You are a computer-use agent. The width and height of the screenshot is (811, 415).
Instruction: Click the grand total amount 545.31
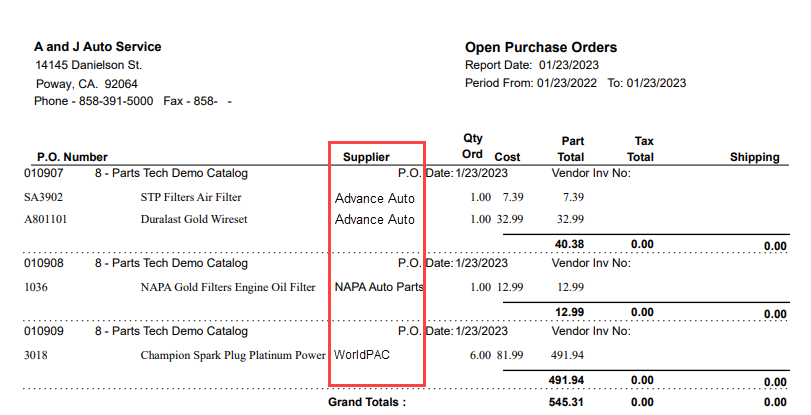click(566, 402)
